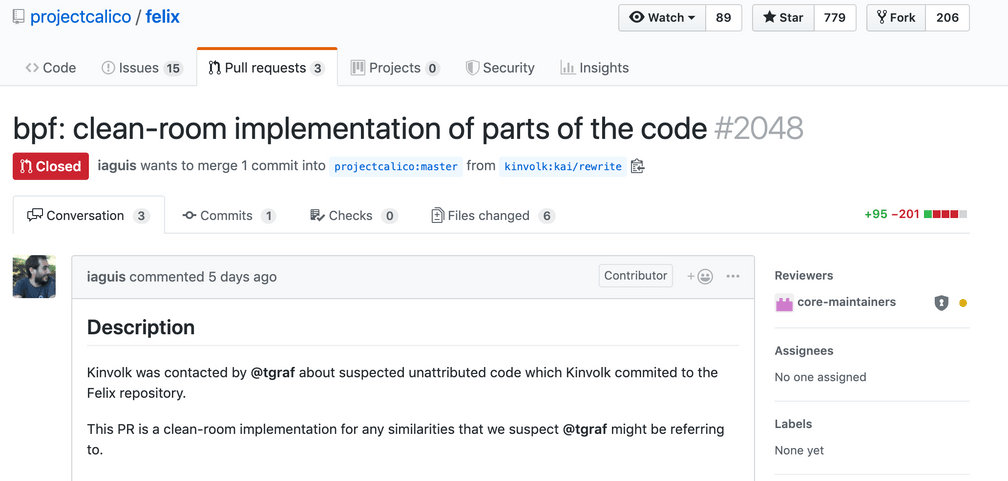This screenshot has height=481, width=1008.
Task: Open the felix repository link
Action: point(163,17)
